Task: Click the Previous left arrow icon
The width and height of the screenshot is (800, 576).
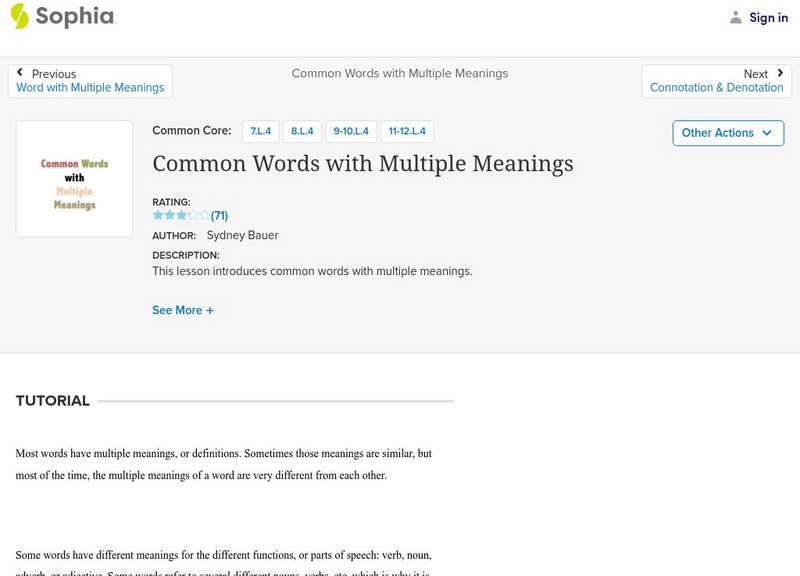Action: click(20, 73)
